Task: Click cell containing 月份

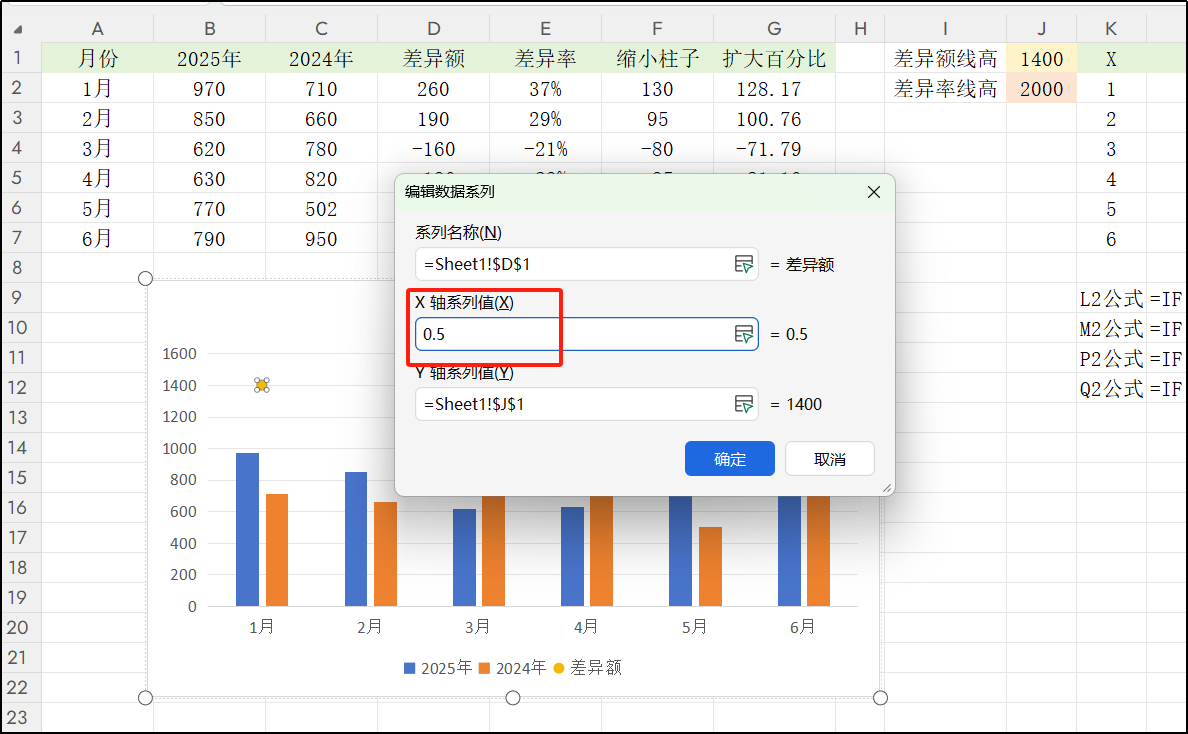Action: pyautogui.click(x=97, y=58)
